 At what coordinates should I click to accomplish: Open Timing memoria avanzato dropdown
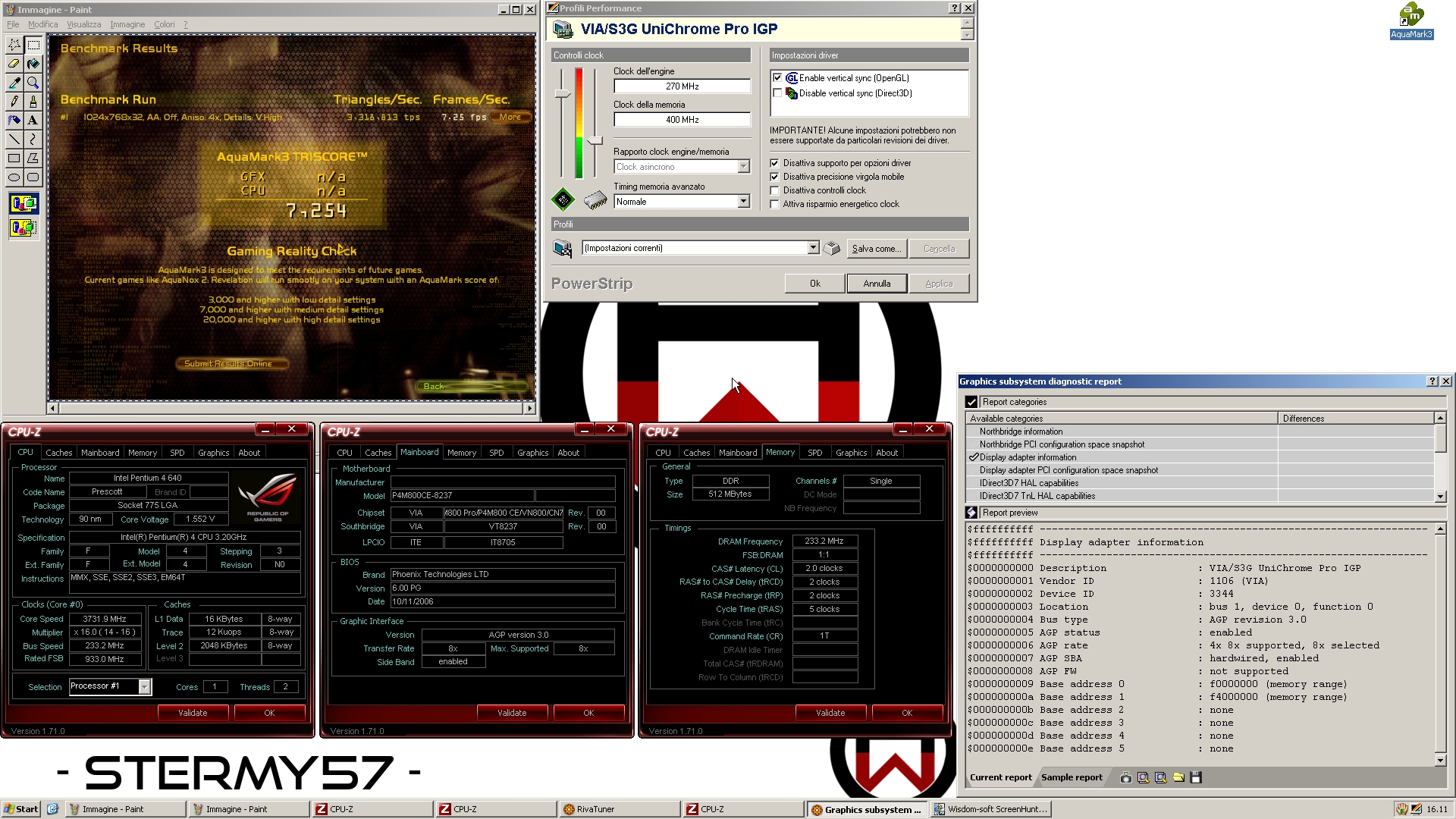743,202
